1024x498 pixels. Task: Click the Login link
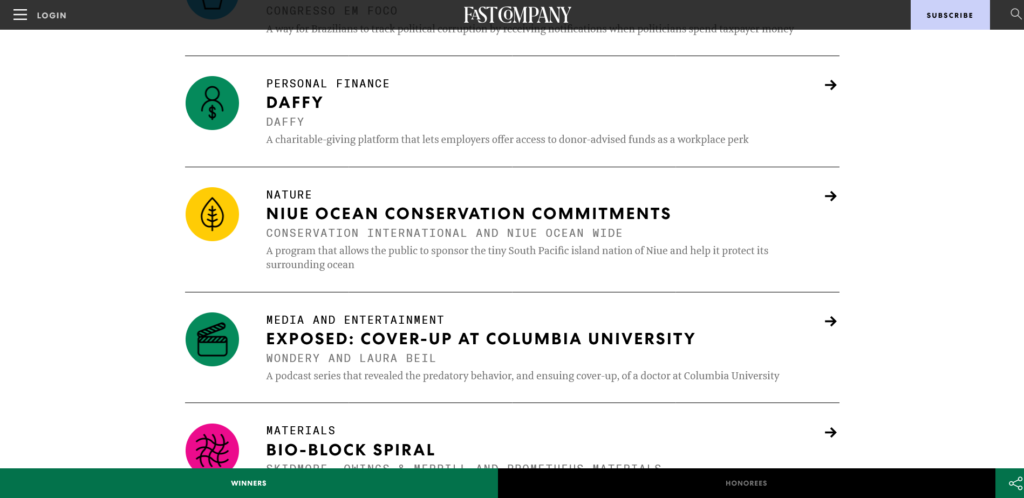[x=51, y=15]
